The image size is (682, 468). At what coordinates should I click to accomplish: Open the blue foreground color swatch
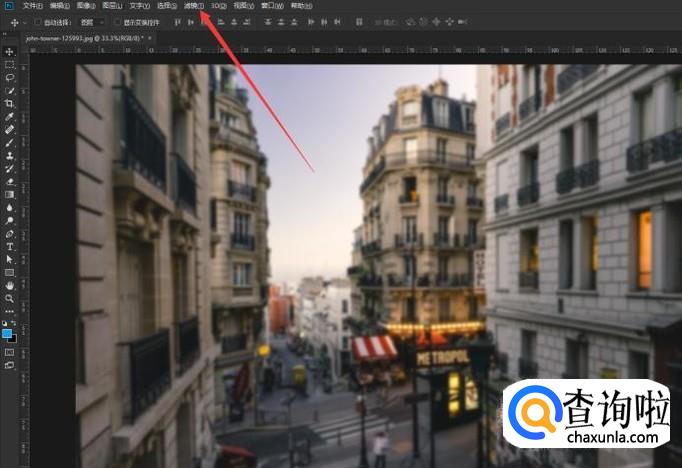click(7, 334)
